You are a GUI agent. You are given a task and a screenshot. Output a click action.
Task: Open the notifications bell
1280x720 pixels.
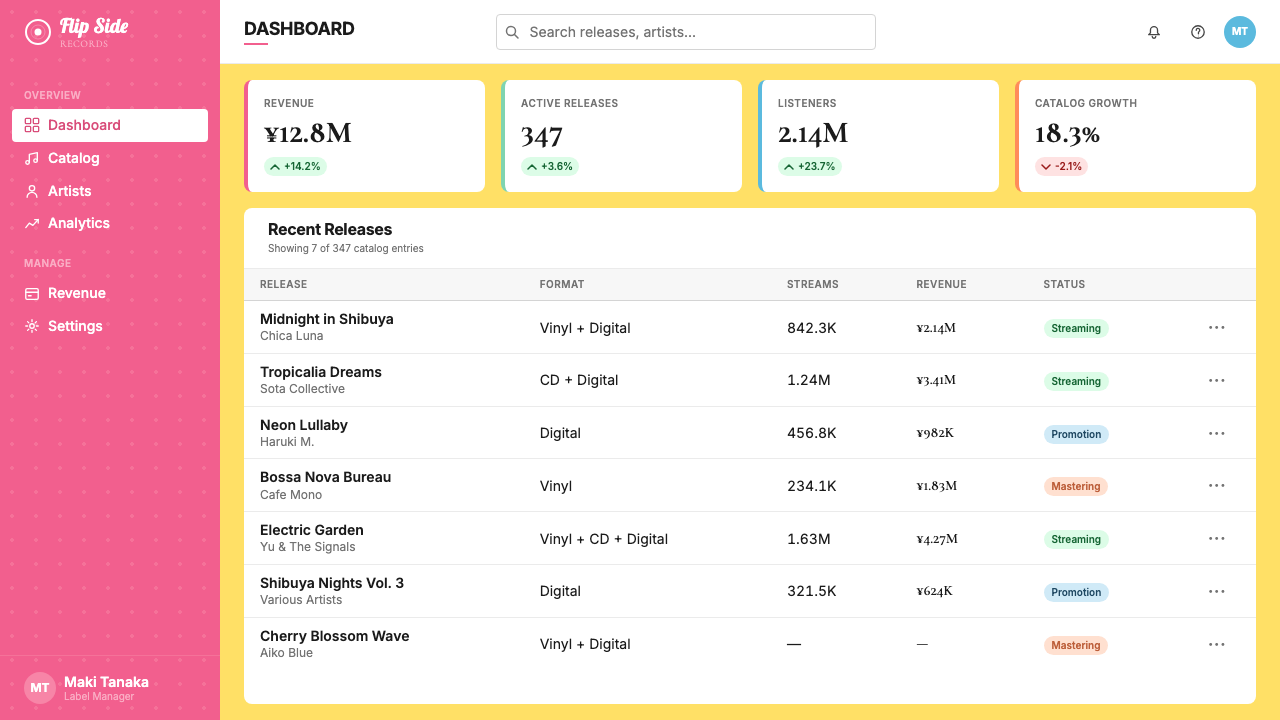coord(1154,32)
